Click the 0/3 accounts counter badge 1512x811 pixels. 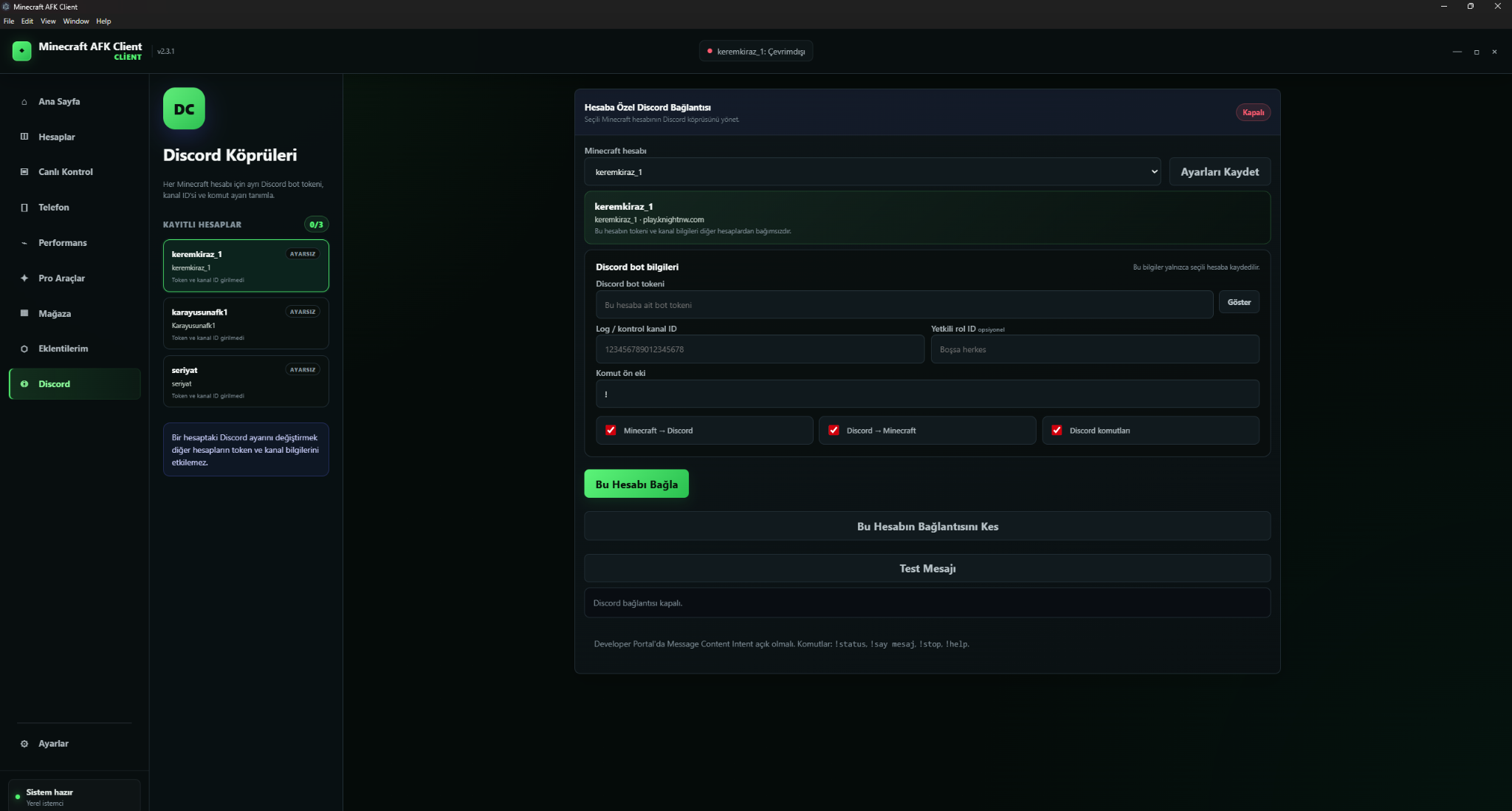(x=316, y=225)
